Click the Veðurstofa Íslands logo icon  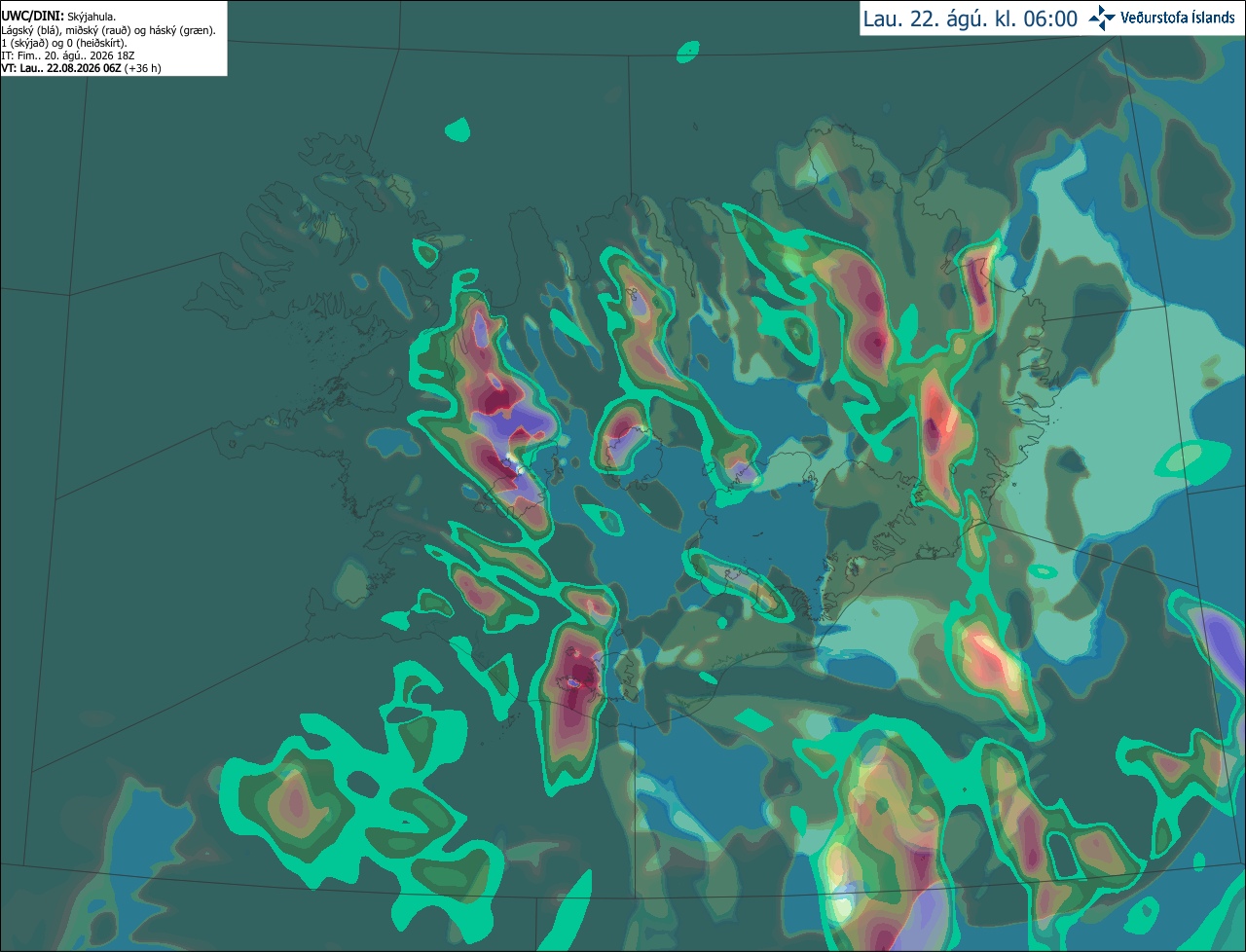[1102, 18]
